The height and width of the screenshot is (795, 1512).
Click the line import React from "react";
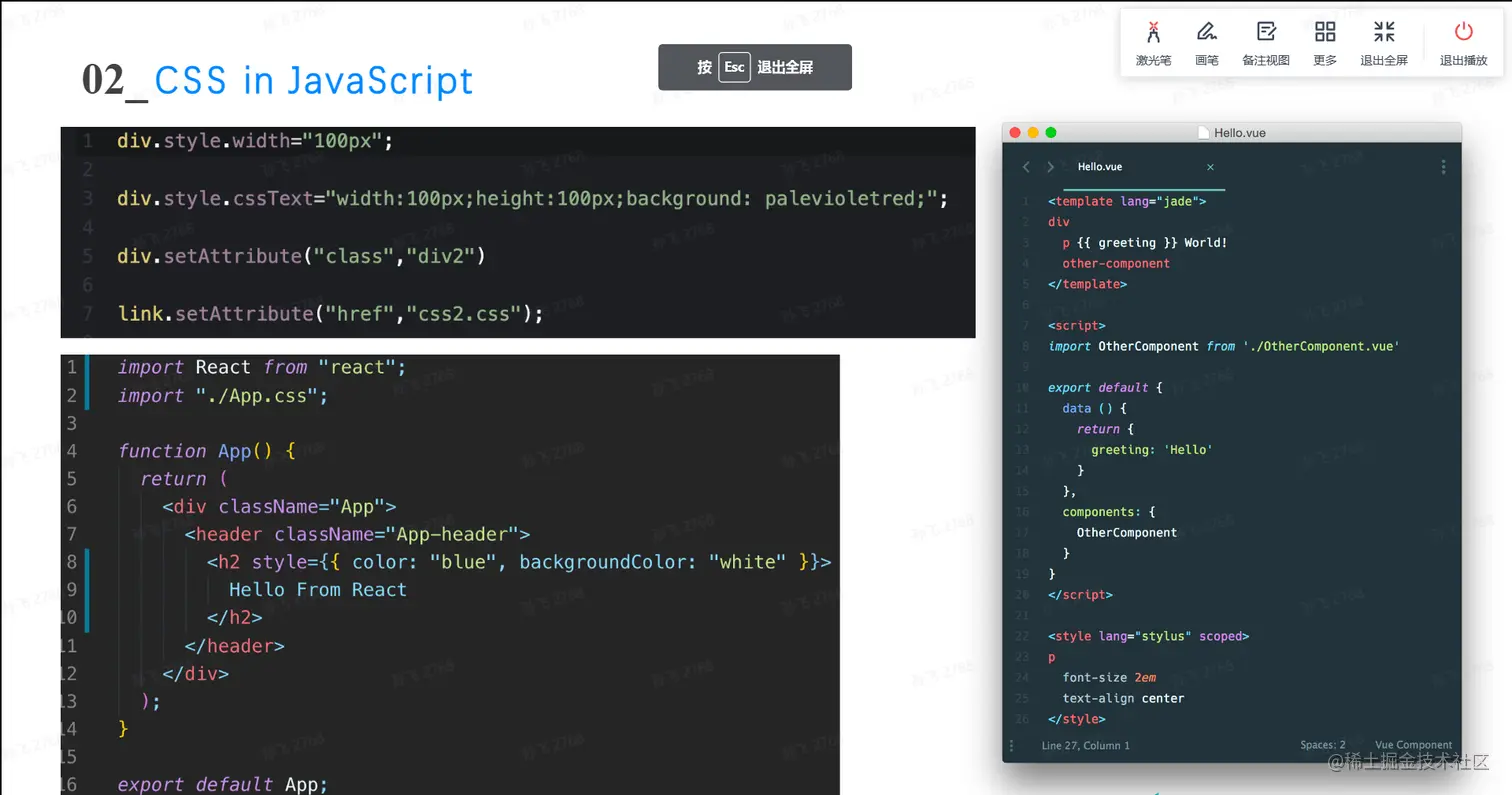coord(262,367)
